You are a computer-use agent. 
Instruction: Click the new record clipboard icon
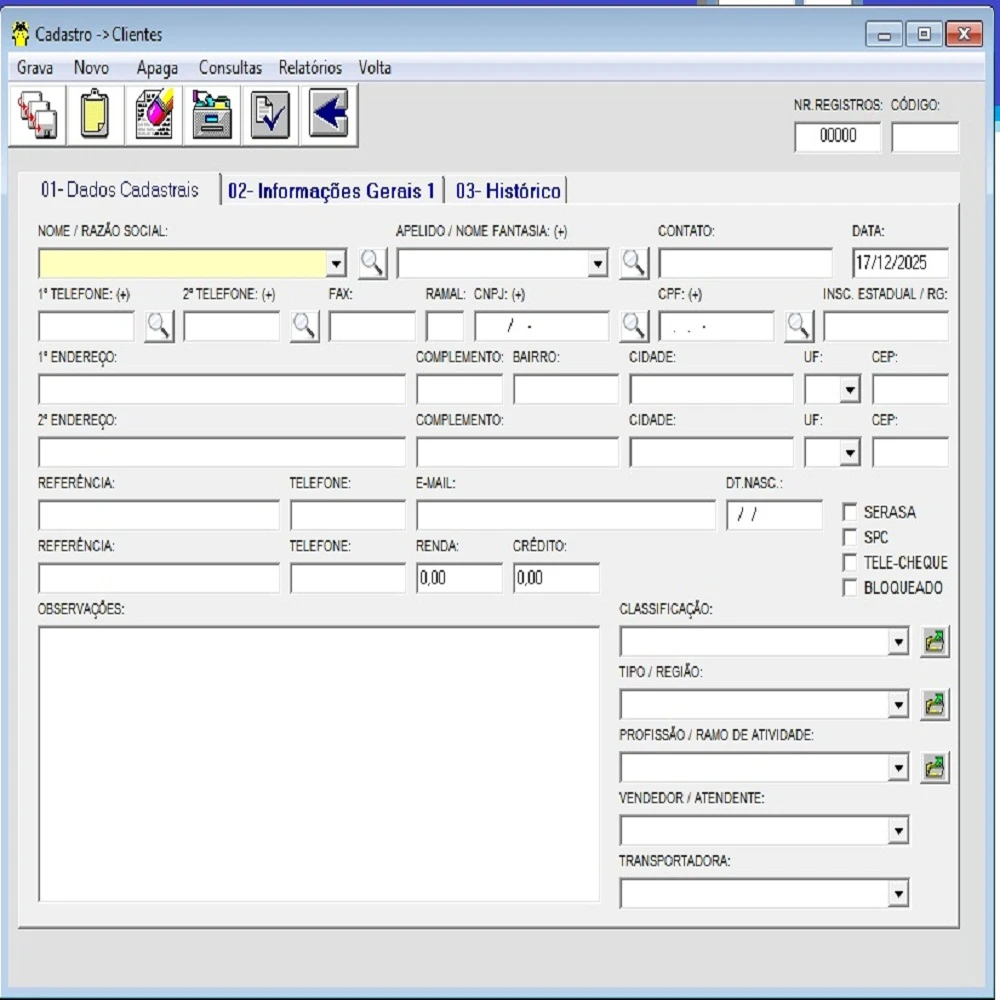click(x=96, y=116)
